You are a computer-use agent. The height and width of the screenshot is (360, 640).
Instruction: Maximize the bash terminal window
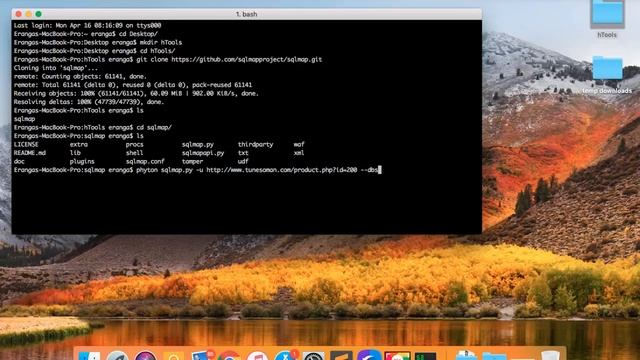tap(38, 14)
